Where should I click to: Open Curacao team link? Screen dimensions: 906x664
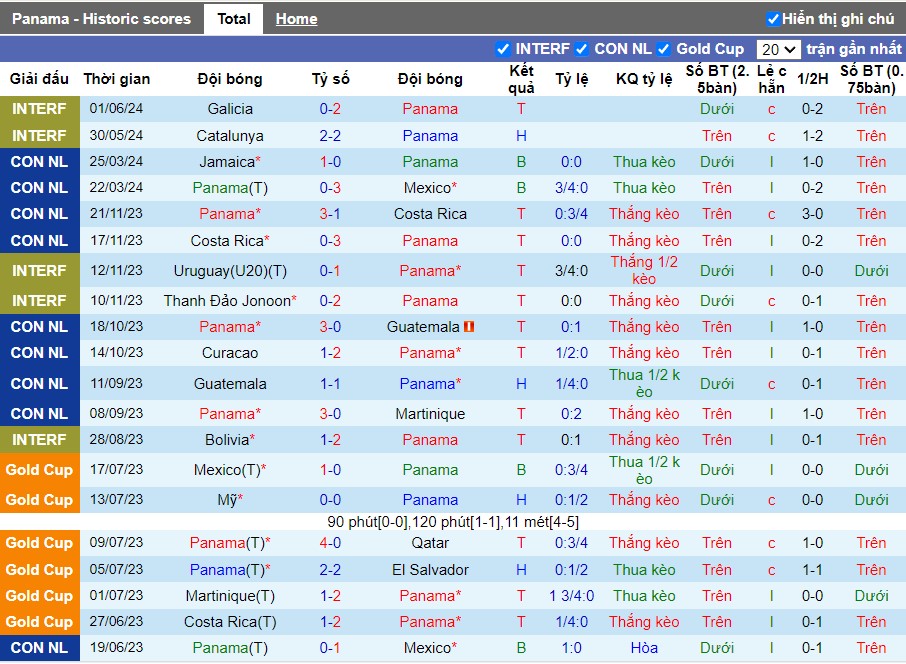[230, 353]
